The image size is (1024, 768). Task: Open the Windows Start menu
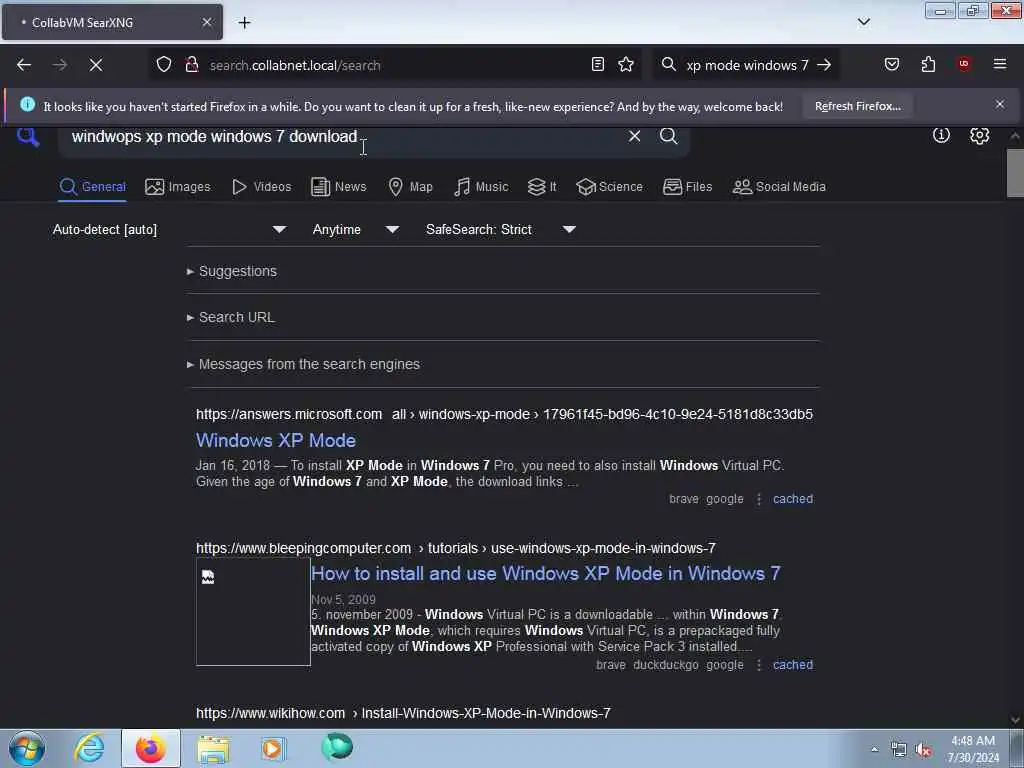coord(27,748)
